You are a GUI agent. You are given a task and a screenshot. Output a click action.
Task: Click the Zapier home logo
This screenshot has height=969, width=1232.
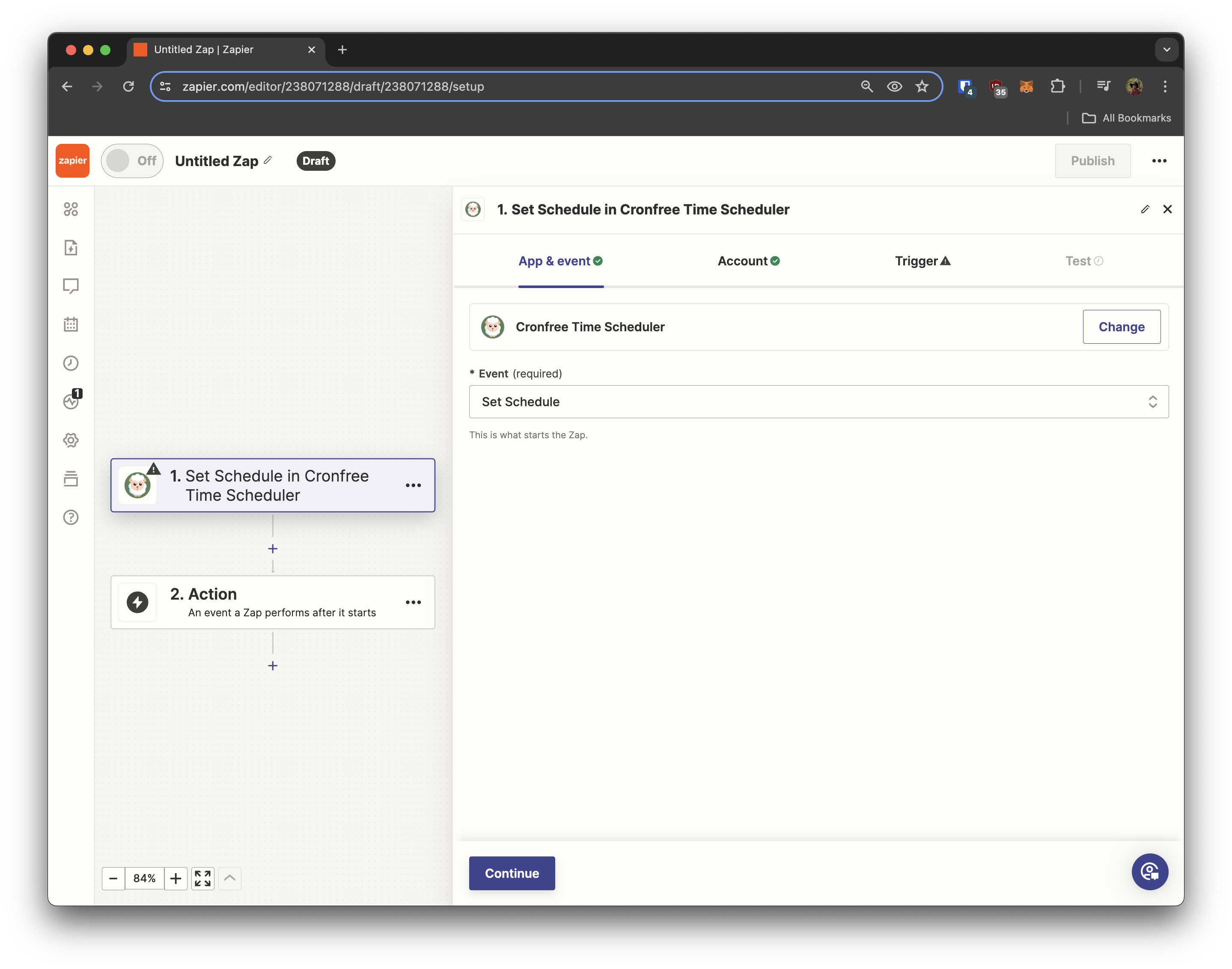(x=73, y=161)
